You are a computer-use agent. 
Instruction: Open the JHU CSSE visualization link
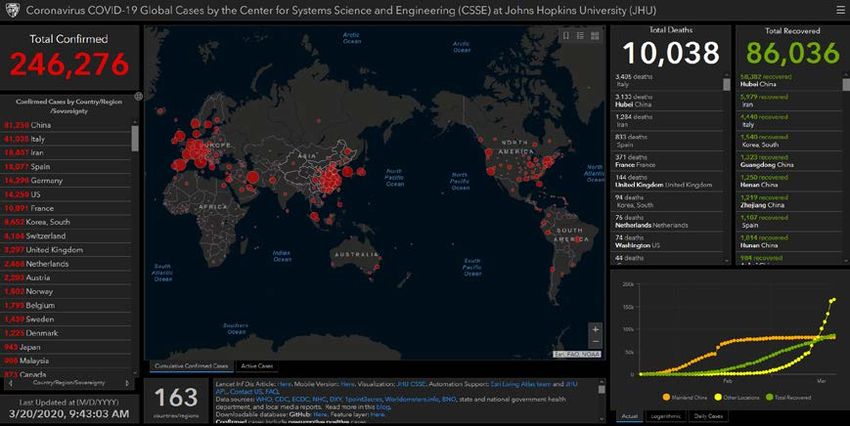click(411, 384)
